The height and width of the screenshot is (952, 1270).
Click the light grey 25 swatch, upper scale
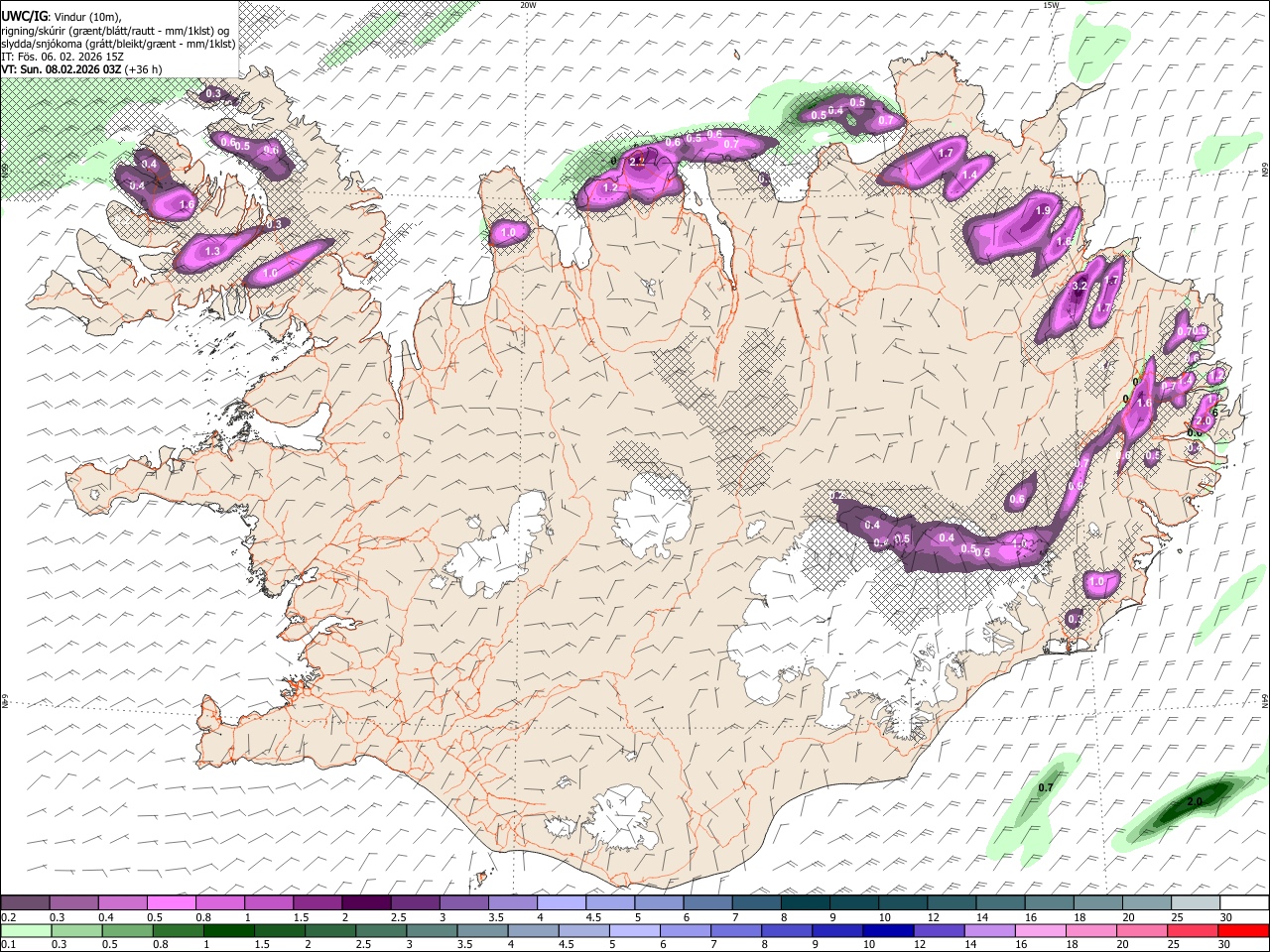[x=1196, y=902]
